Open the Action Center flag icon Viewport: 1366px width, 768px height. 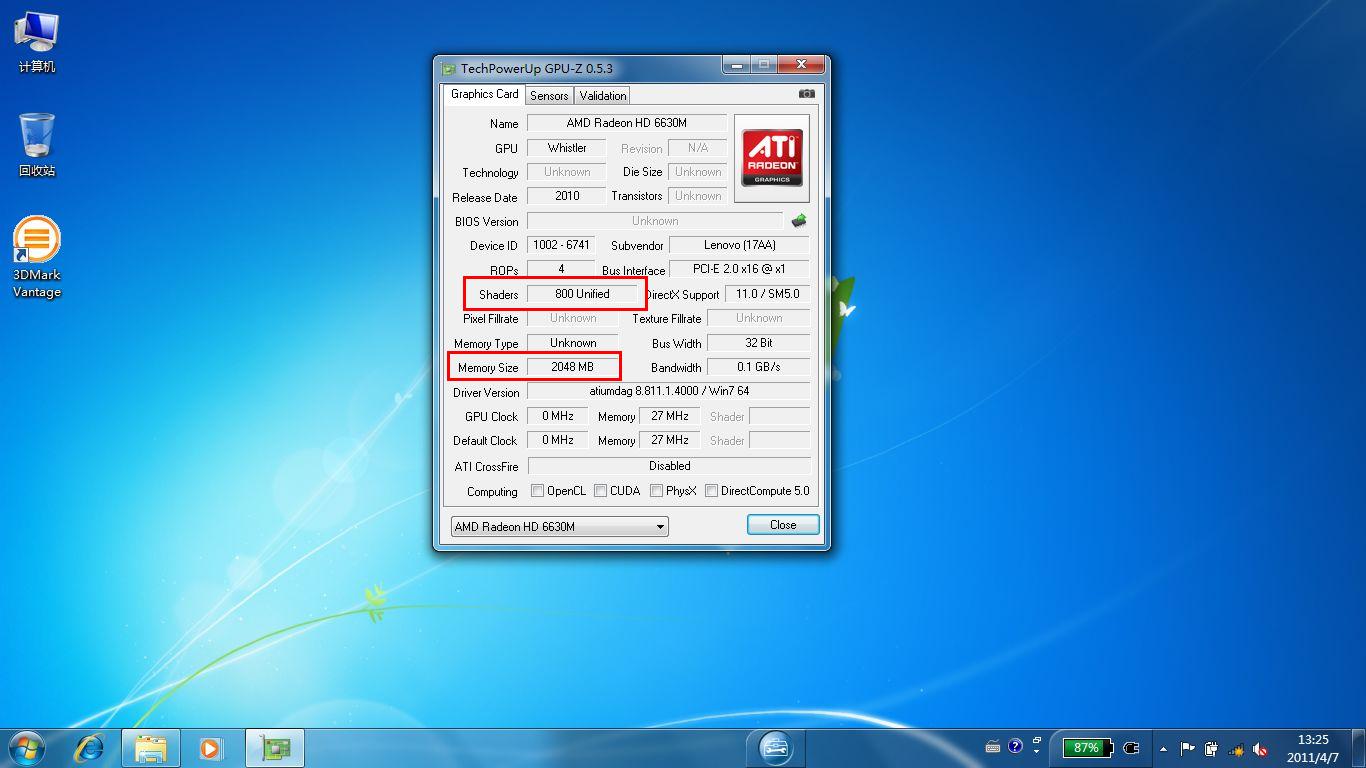pyautogui.click(x=1188, y=748)
